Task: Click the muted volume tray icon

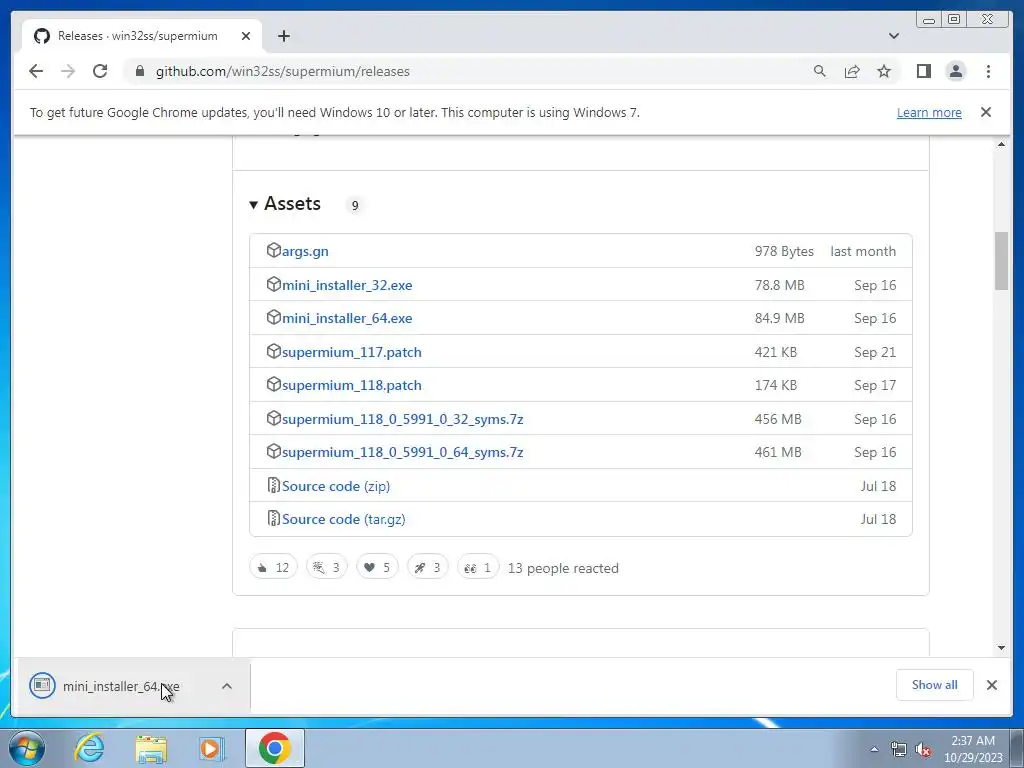Action: click(x=923, y=749)
